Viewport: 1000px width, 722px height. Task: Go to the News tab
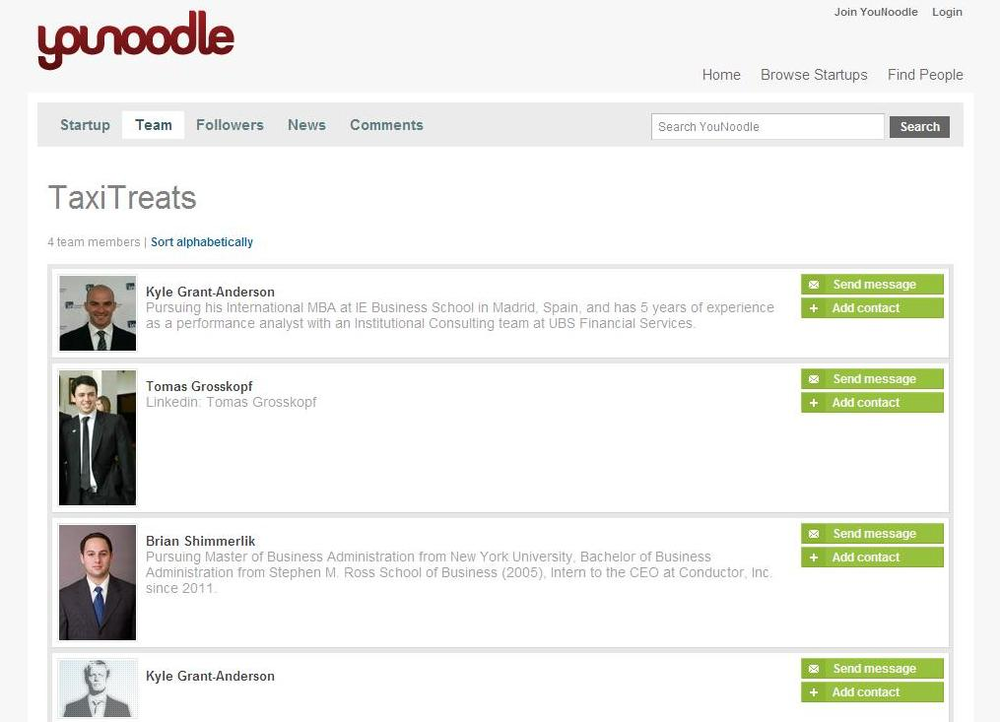[x=307, y=125]
